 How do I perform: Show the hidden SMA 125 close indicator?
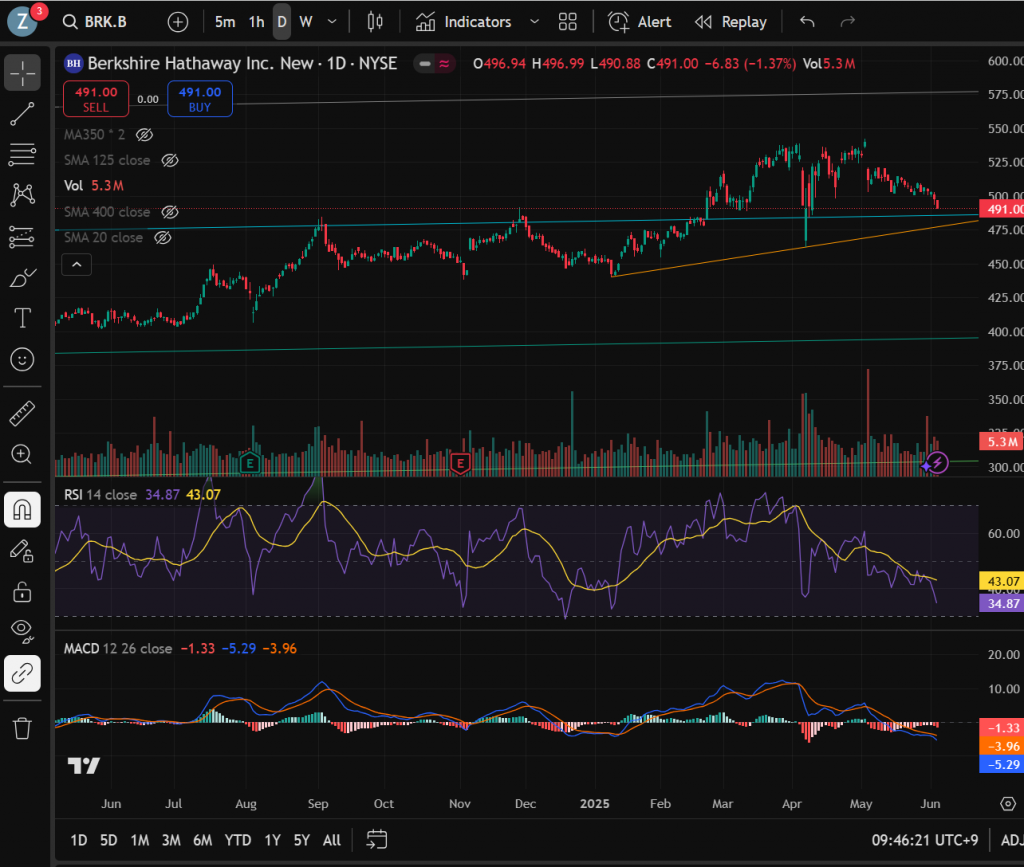[x=170, y=160]
